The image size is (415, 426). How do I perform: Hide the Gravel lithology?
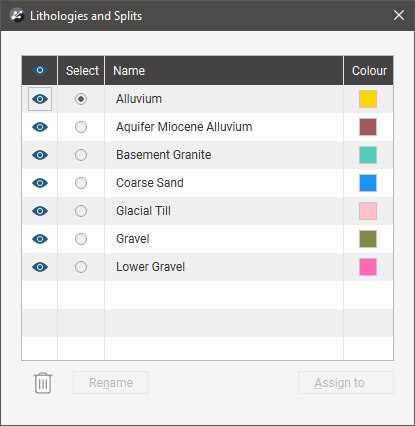point(40,239)
